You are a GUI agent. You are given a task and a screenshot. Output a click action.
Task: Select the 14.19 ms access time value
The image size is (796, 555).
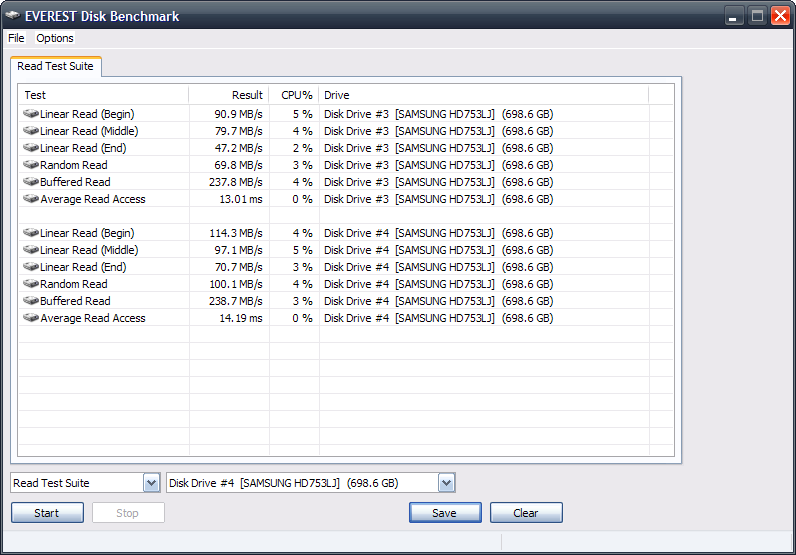[241, 318]
